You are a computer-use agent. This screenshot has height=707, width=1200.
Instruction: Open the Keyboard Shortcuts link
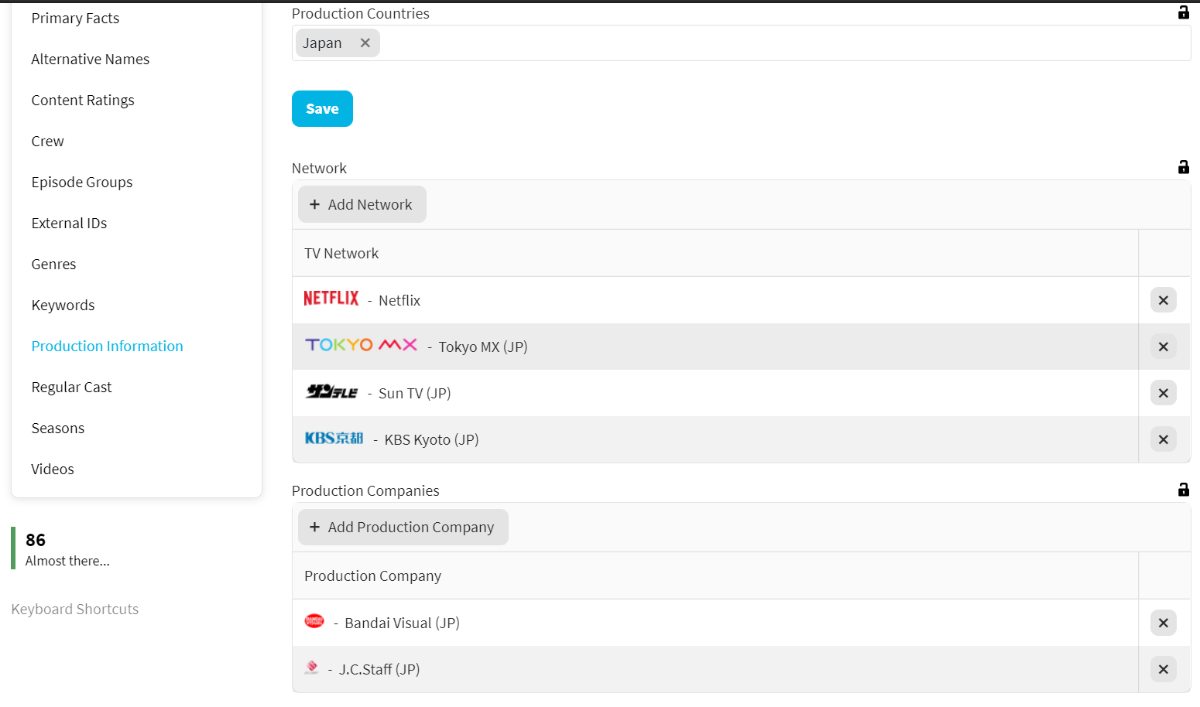[75, 609]
